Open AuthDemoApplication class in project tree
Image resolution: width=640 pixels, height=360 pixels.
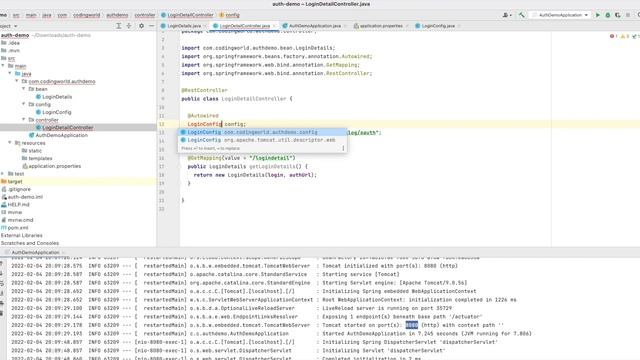click(x=58, y=135)
